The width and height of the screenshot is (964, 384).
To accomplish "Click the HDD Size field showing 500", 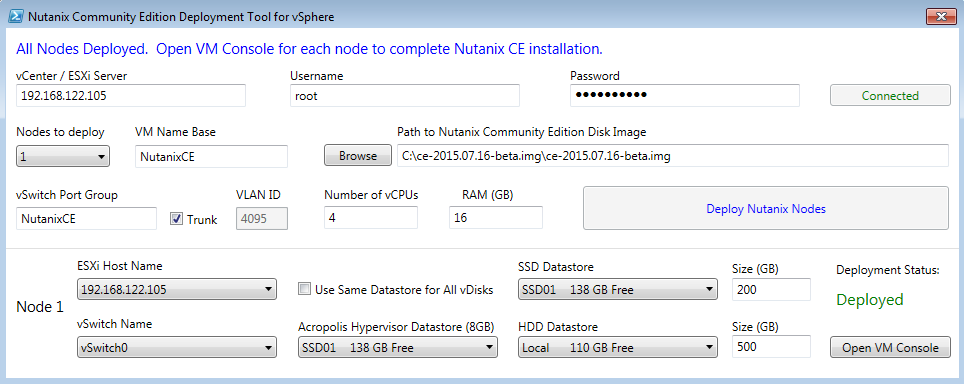I will [772, 347].
